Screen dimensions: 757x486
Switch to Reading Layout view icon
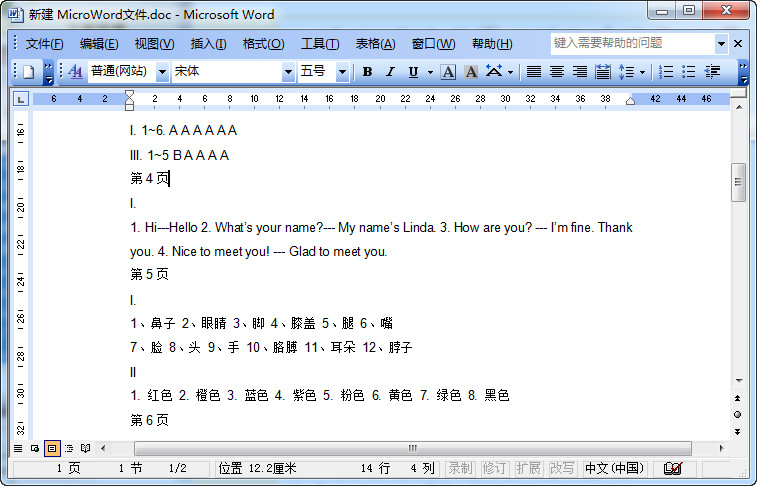[85, 449]
